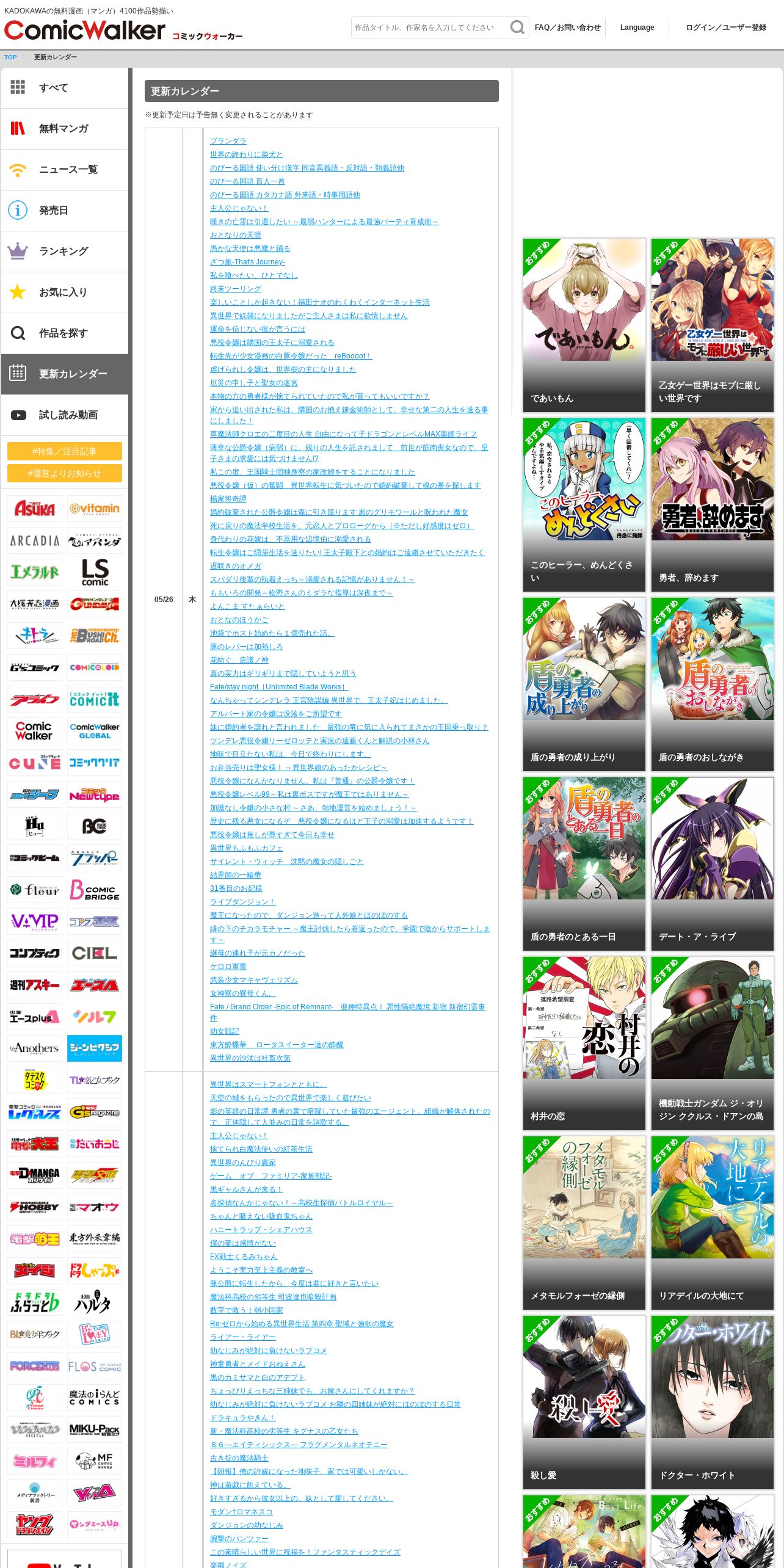Viewport: 784px width, 1568px height.
Task: Open the COMIC it logo
Action: coord(95,699)
